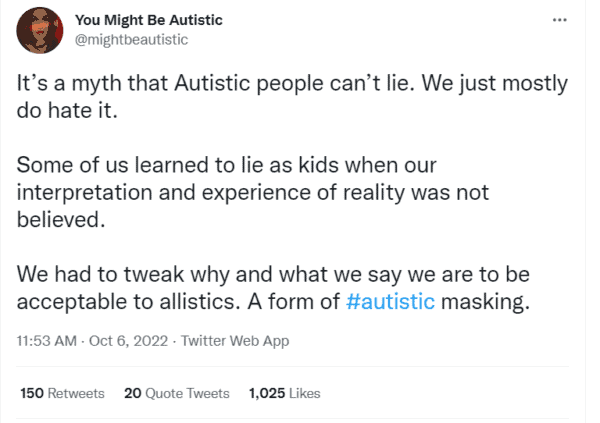Screen dimensions: 600x423
Task: Click the tweet author's profile avatar
Action: coord(40,30)
